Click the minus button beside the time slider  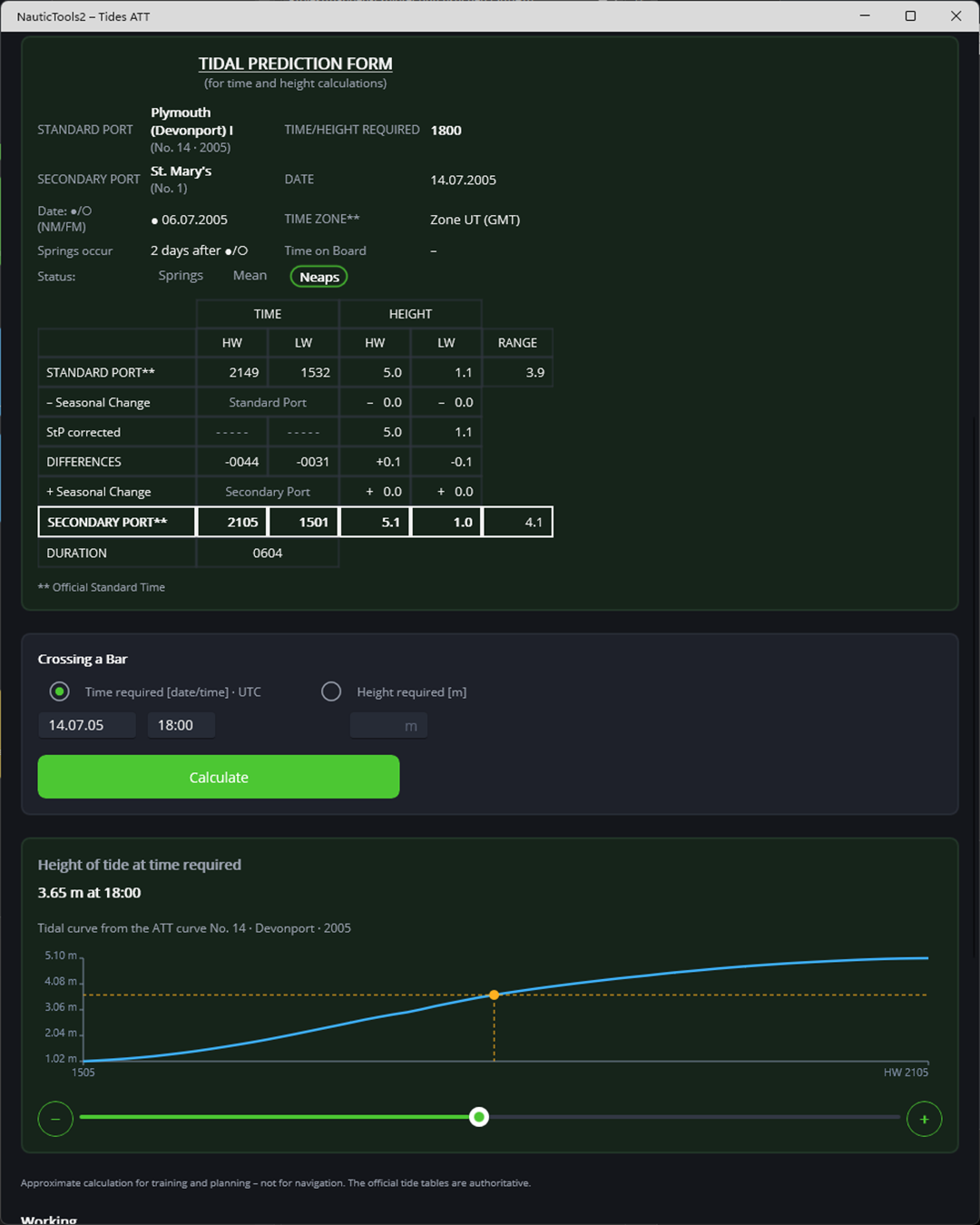pyautogui.click(x=55, y=1119)
